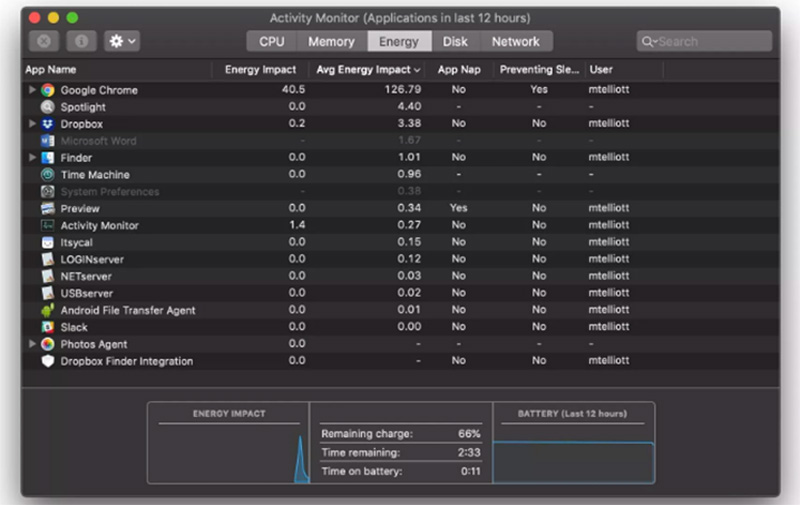The height and width of the screenshot is (505, 800).
Task: Click the Inspect process info button
Action: (x=81, y=42)
